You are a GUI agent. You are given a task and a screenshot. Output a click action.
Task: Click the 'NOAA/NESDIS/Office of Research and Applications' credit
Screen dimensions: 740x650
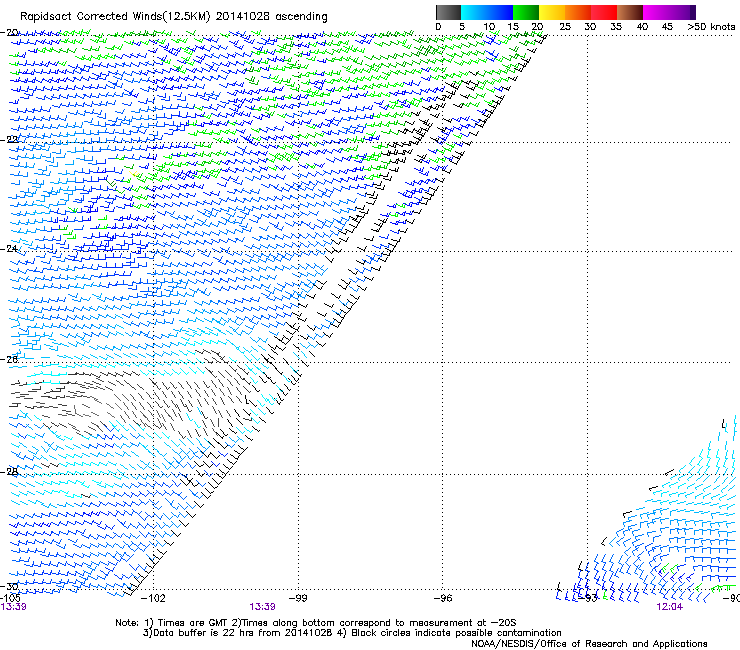pyautogui.click(x=589, y=644)
